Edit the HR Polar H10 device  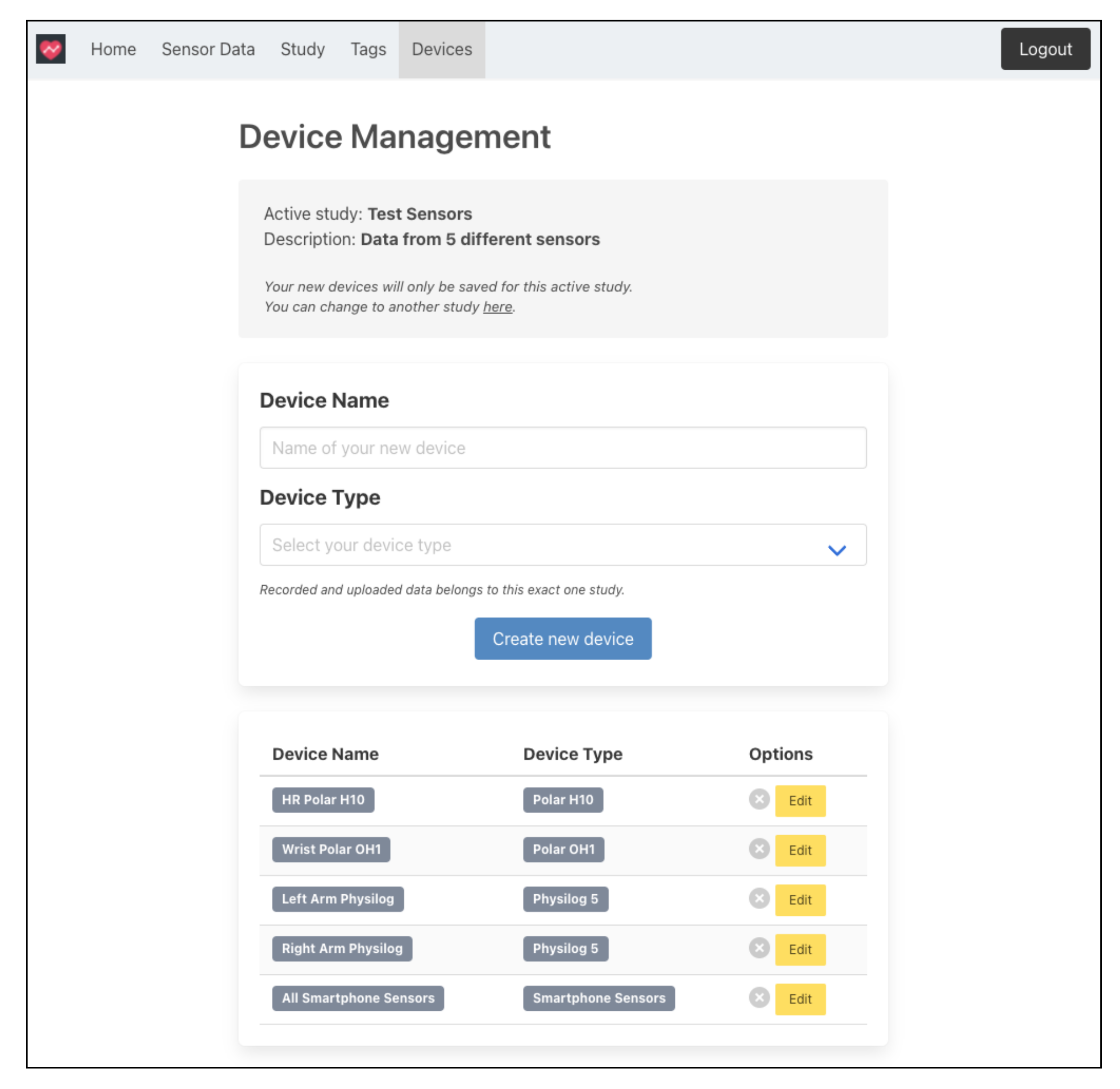800,801
